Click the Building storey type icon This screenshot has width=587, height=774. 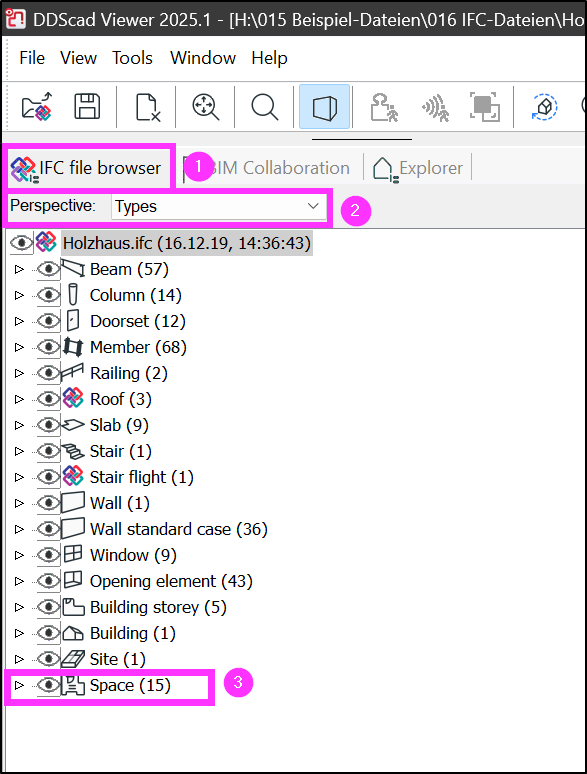click(73, 607)
